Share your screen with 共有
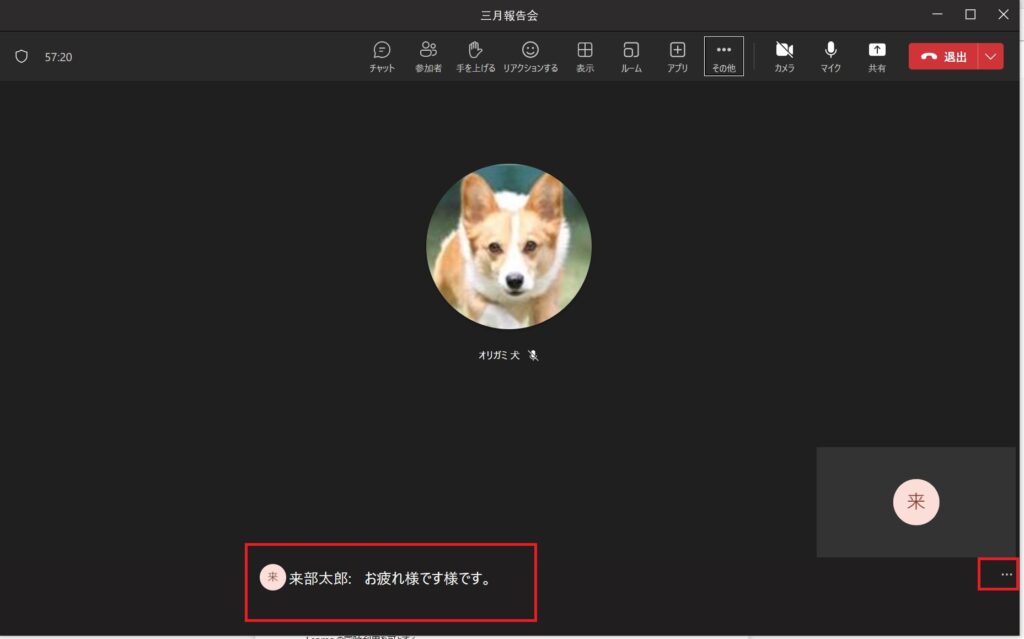This screenshot has height=639, width=1024. point(877,56)
